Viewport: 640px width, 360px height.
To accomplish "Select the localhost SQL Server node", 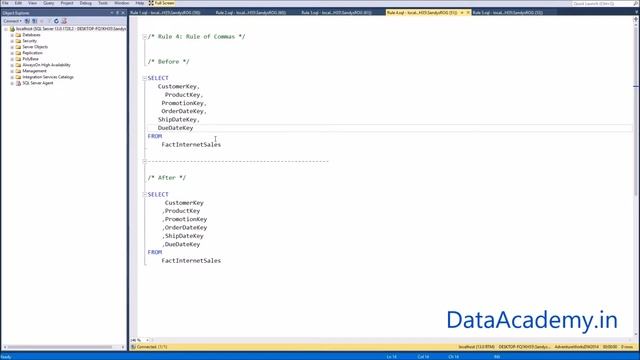I will (71, 29).
